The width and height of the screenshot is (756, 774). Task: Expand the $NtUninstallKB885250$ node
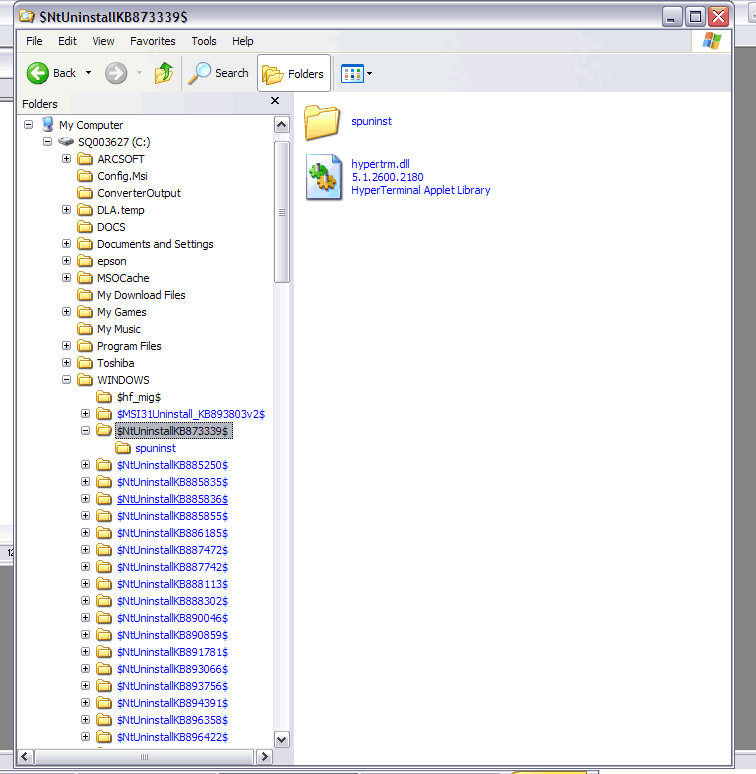(x=85, y=464)
